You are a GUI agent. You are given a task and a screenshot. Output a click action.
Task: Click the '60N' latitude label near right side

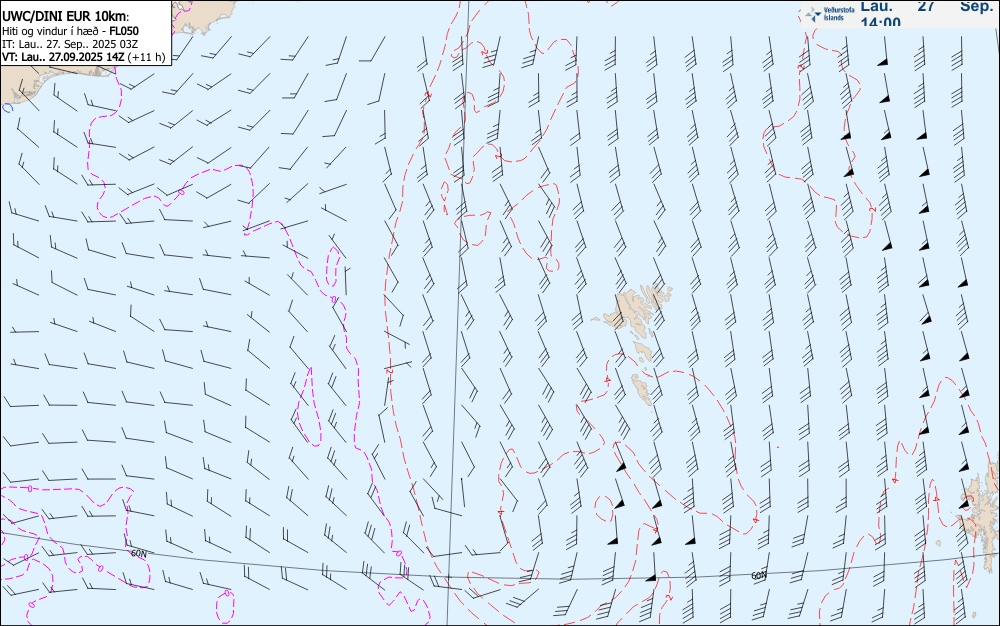(x=758, y=576)
